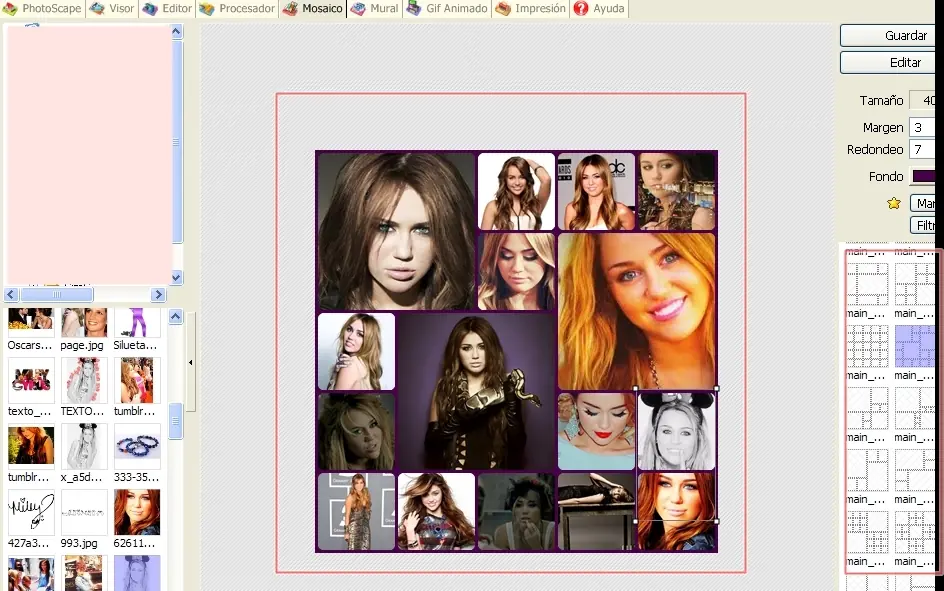The width and height of the screenshot is (944, 591).
Task: Click thumbnail list scroll up arrow
Action: [175, 316]
